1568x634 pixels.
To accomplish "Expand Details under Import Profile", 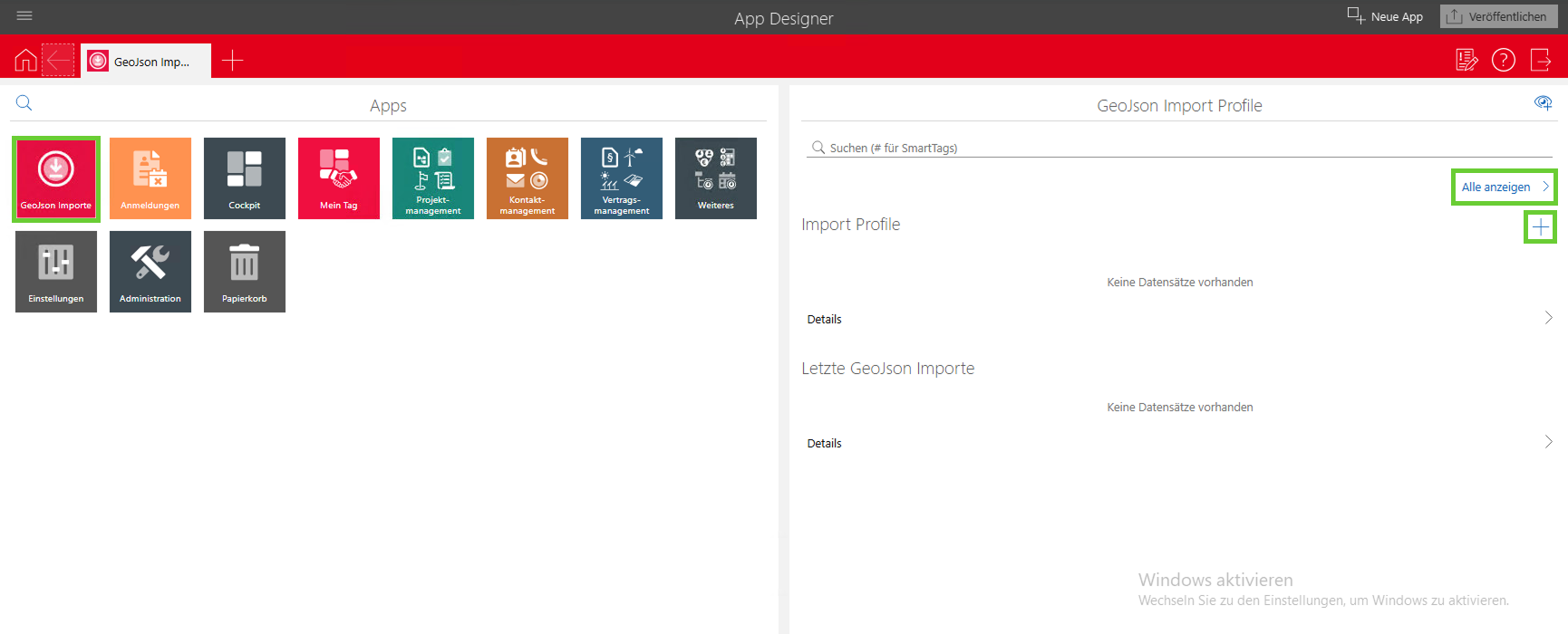I will 1179,319.
